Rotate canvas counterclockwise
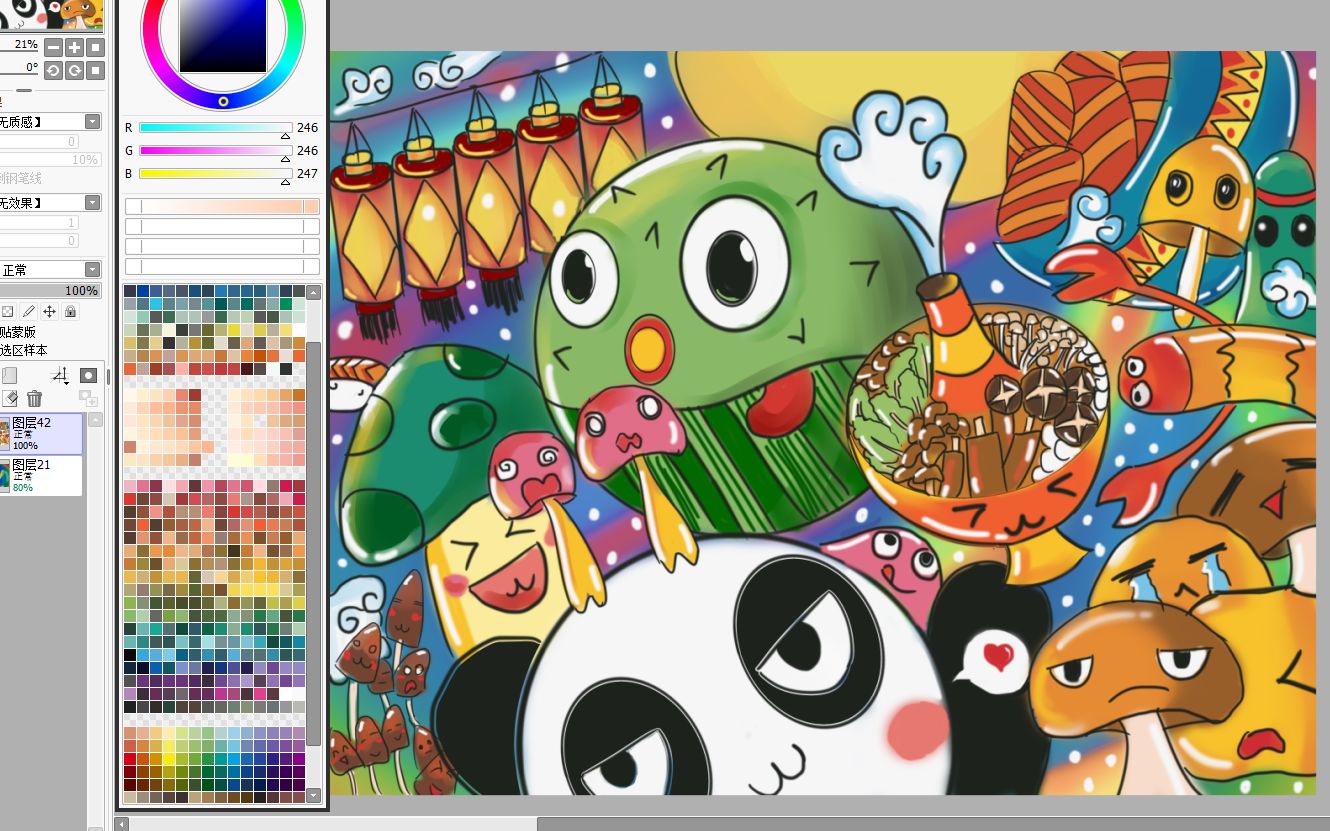Viewport: 1330px width, 831px height. tap(53, 70)
